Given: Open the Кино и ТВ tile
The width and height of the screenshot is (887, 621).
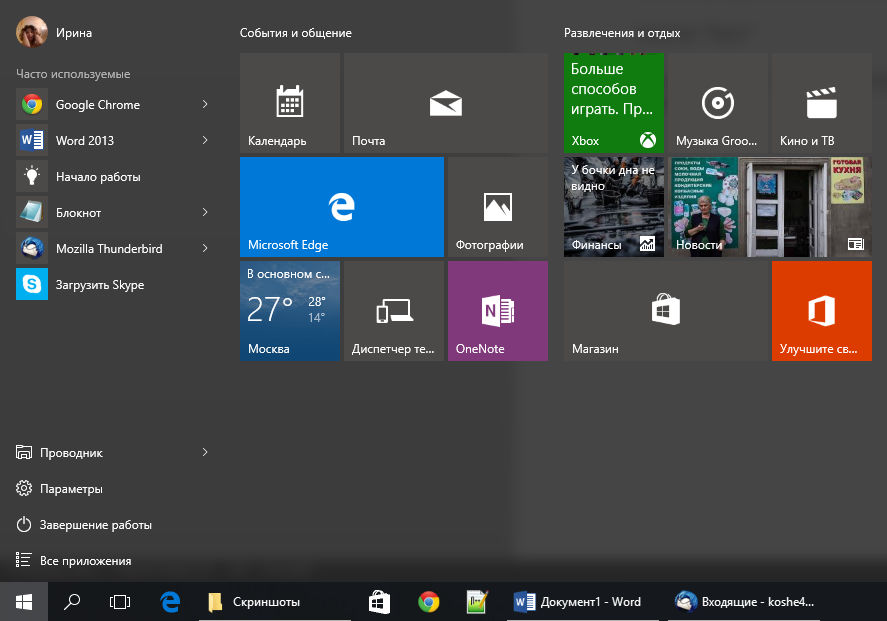Looking at the screenshot, I should 821,103.
